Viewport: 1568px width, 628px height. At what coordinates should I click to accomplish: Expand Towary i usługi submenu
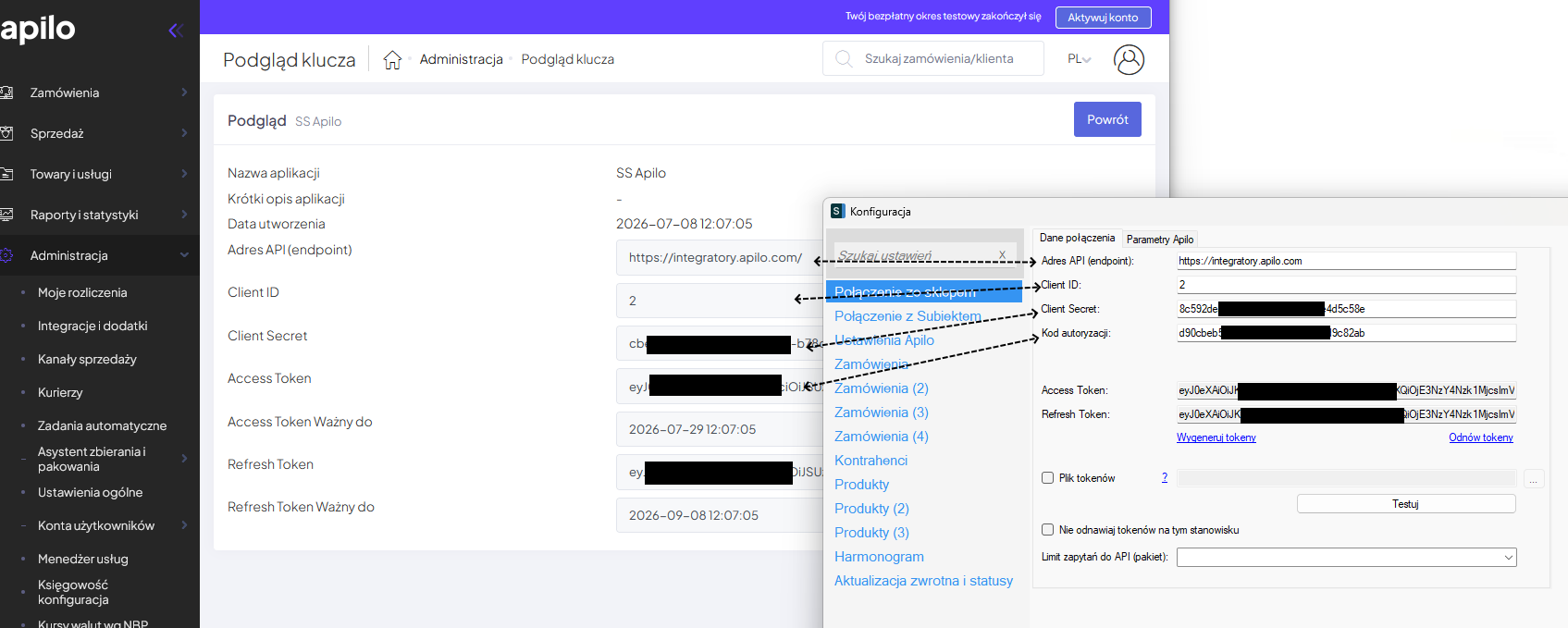pyautogui.click(x=184, y=174)
